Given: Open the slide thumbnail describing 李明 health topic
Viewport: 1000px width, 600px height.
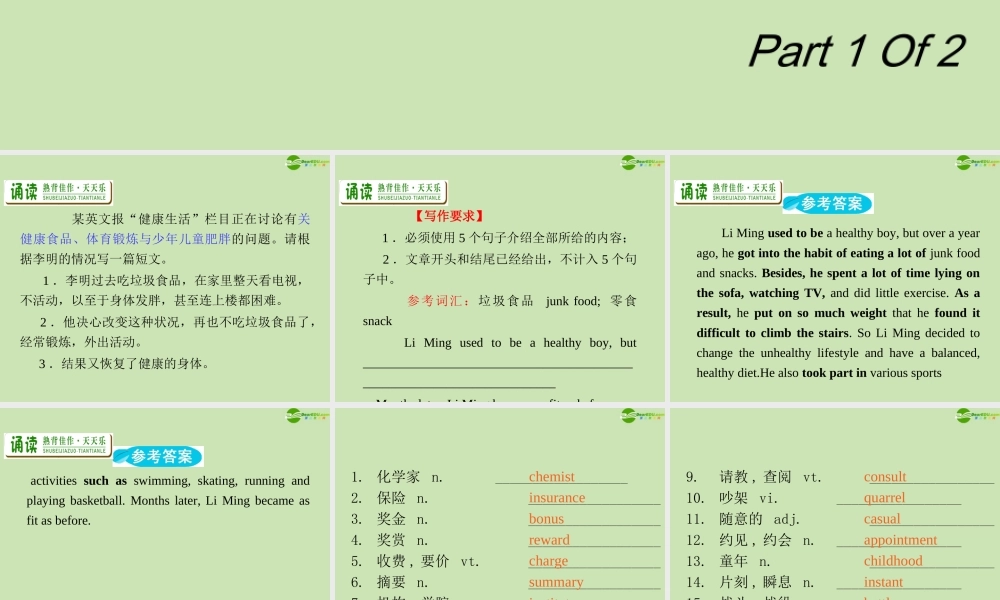Looking at the screenshot, I should click(x=165, y=278).
